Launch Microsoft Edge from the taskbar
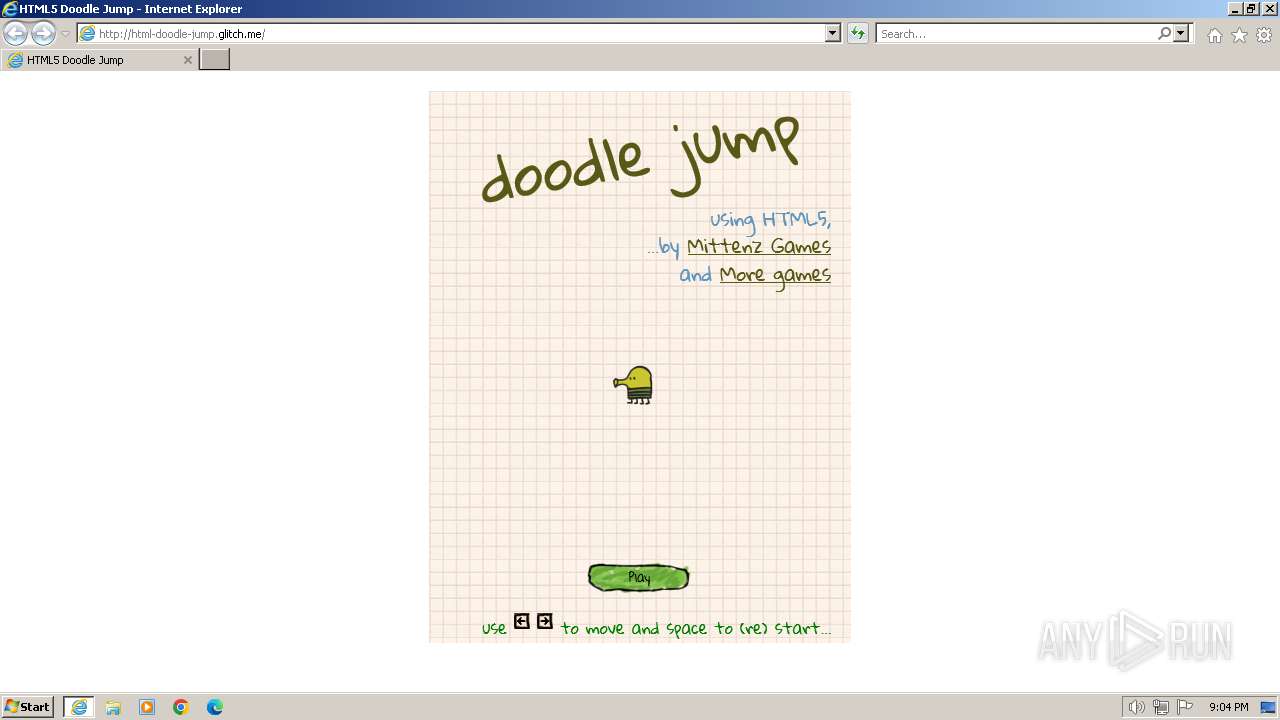 [215, 707]
